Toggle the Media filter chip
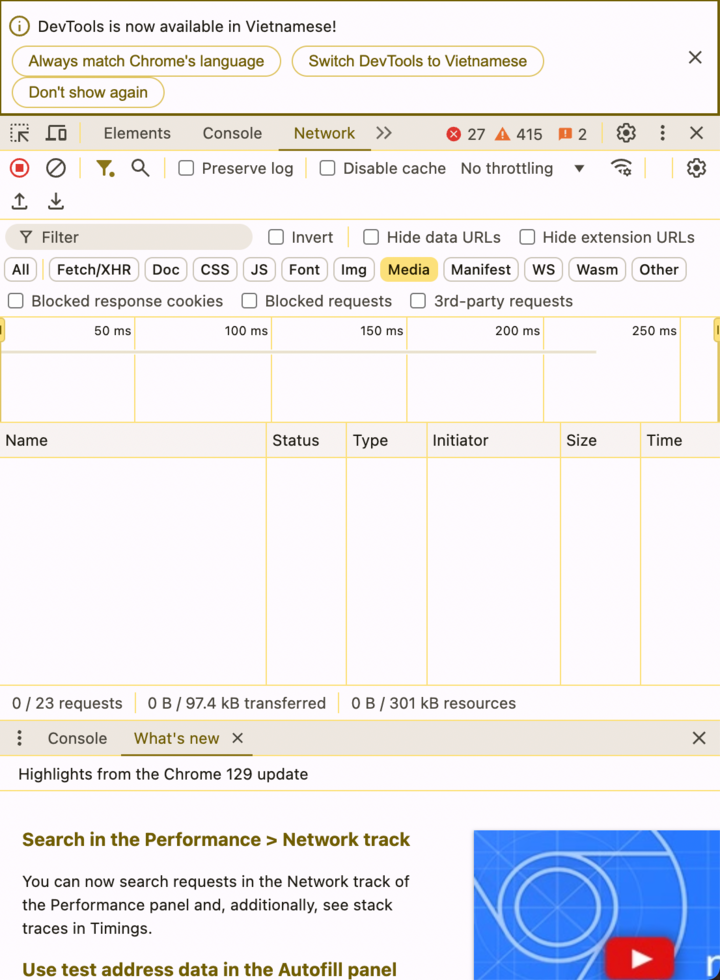The image size is (720, 980). click(x=409, y=269)
